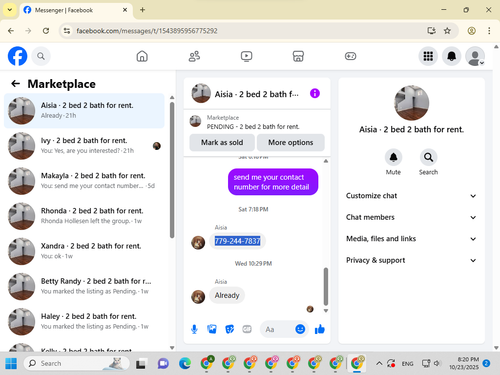Open the Menu grid icon
Viewport: 500px width, 375px height.
(x=428, y=56)
